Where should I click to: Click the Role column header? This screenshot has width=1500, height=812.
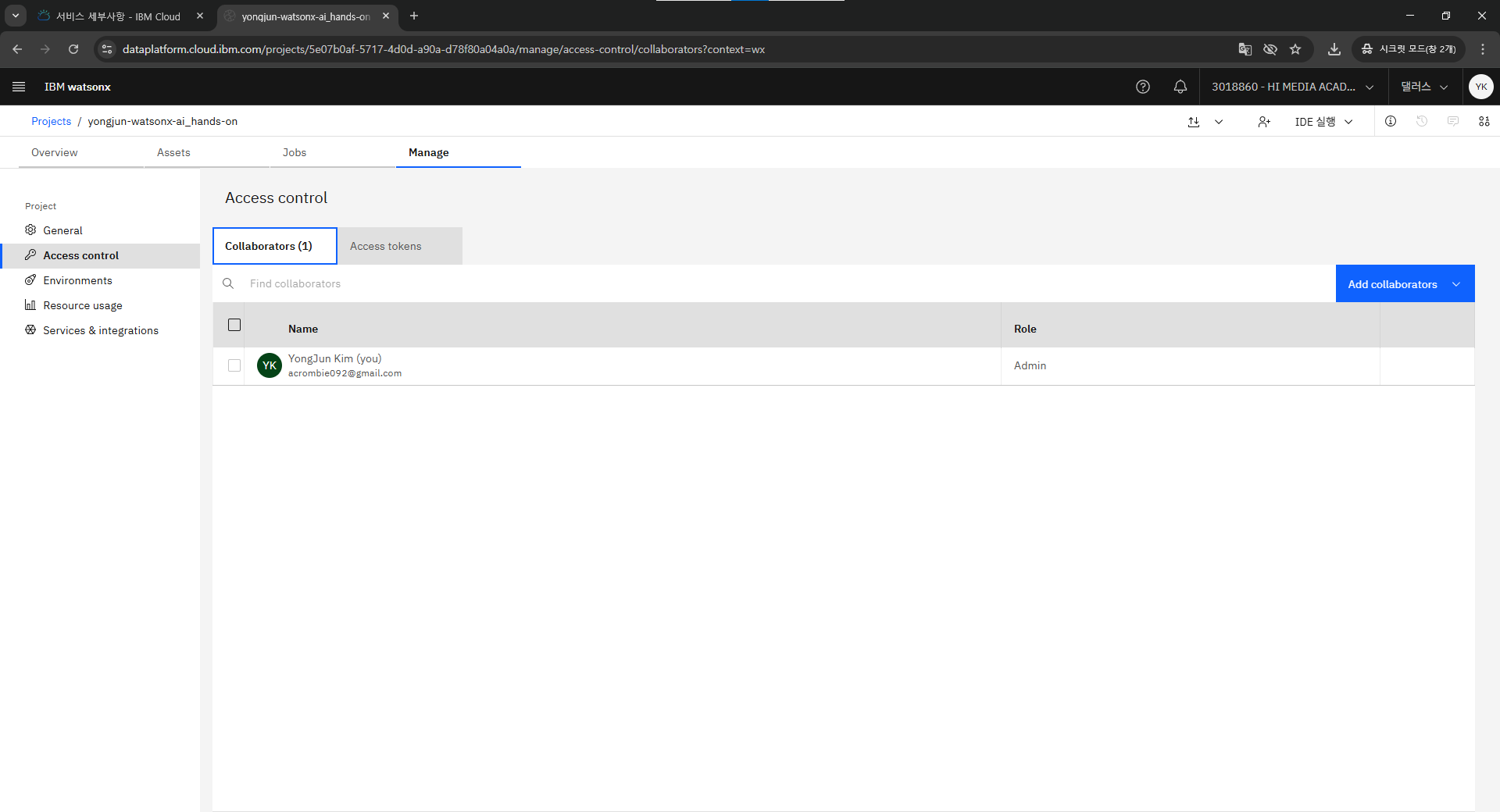(x=1025, y=329)
